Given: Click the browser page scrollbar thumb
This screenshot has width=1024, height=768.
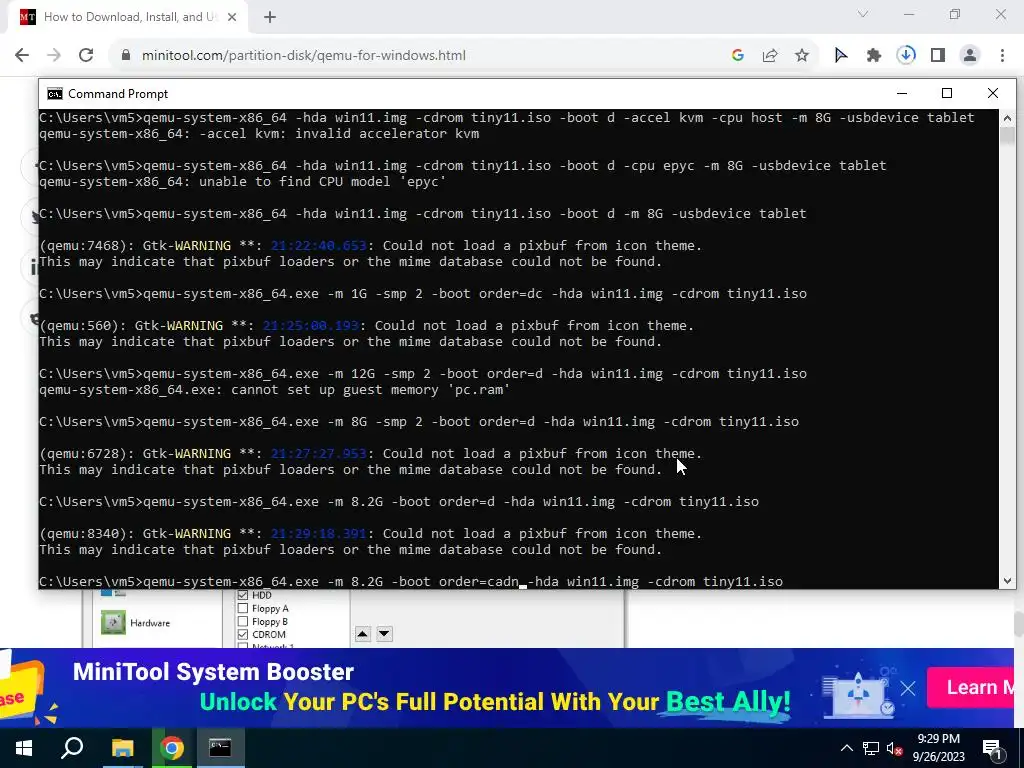Looking at the screenshot, I should point(1019,624).
